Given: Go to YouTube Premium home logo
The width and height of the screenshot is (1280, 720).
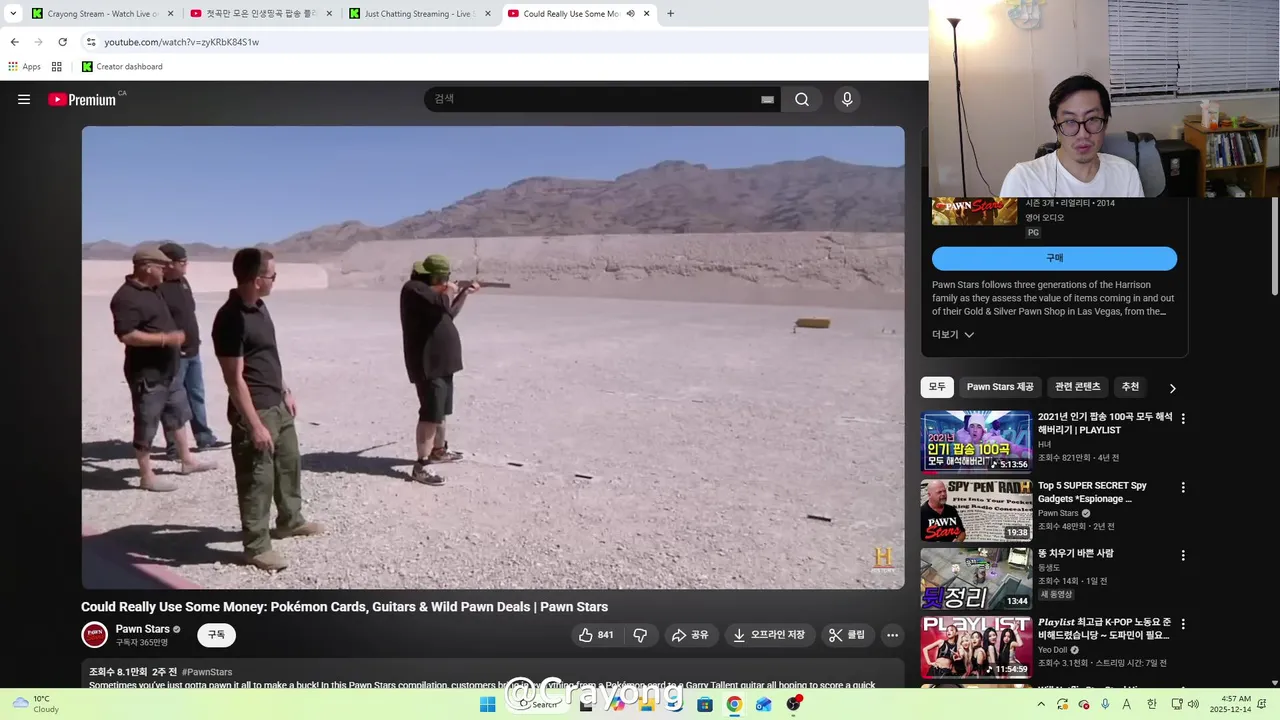Looking at the screenshot, I should tap(82, 100).
